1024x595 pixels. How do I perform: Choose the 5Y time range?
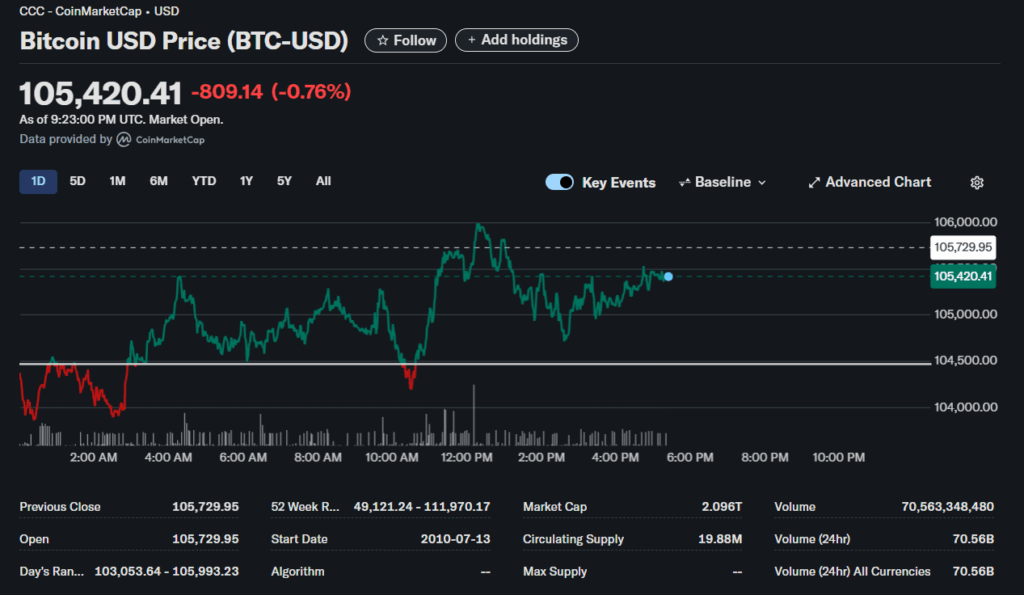tap(284, 182)
